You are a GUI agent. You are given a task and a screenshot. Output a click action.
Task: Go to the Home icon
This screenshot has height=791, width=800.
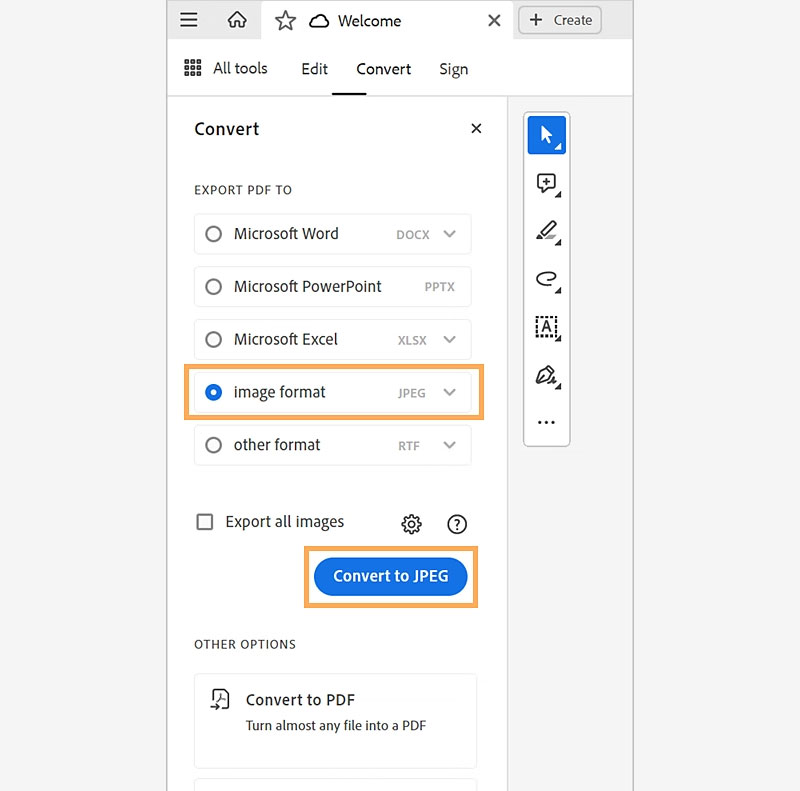(x=237, y=20)
